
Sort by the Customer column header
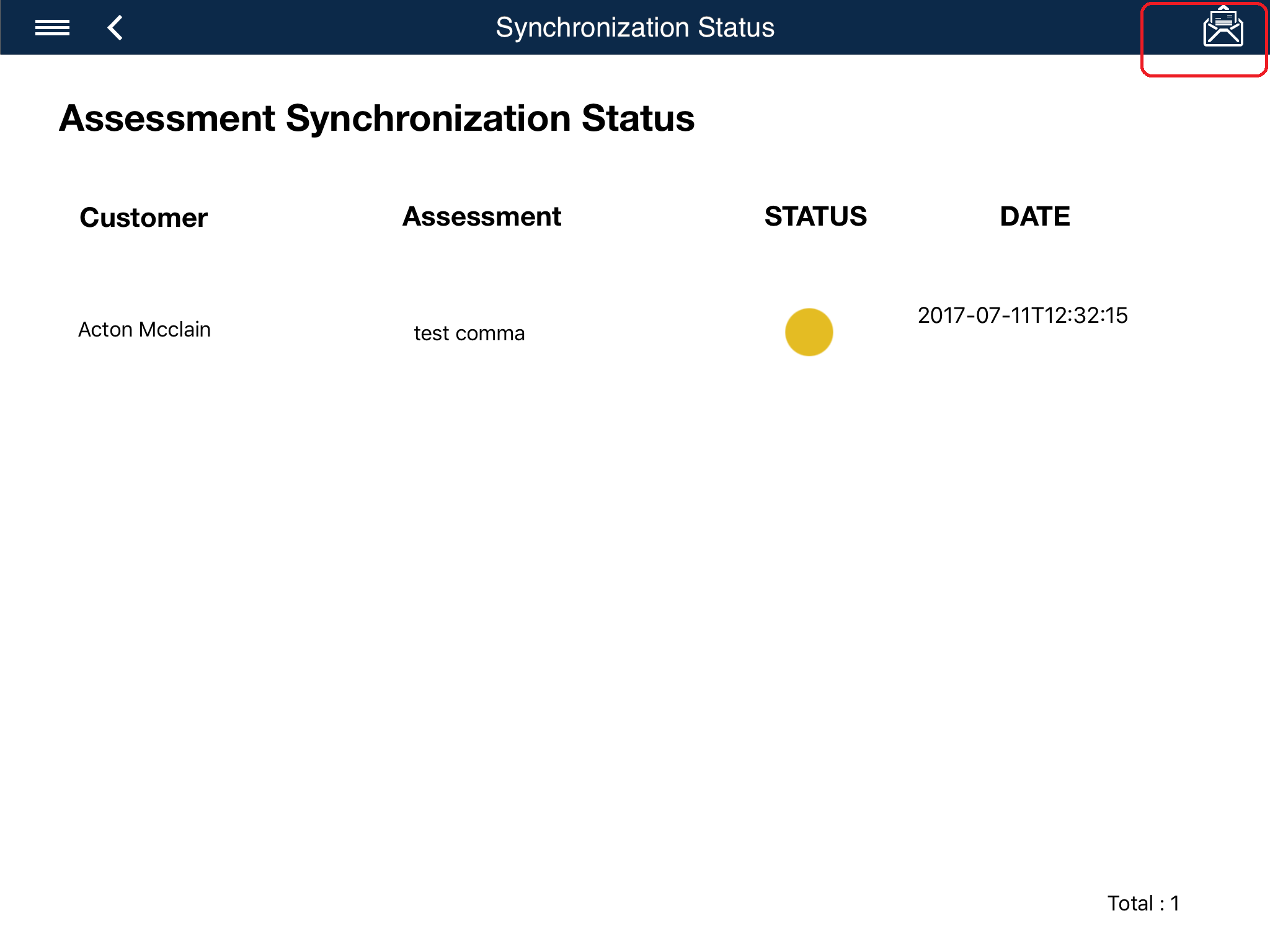143,218
